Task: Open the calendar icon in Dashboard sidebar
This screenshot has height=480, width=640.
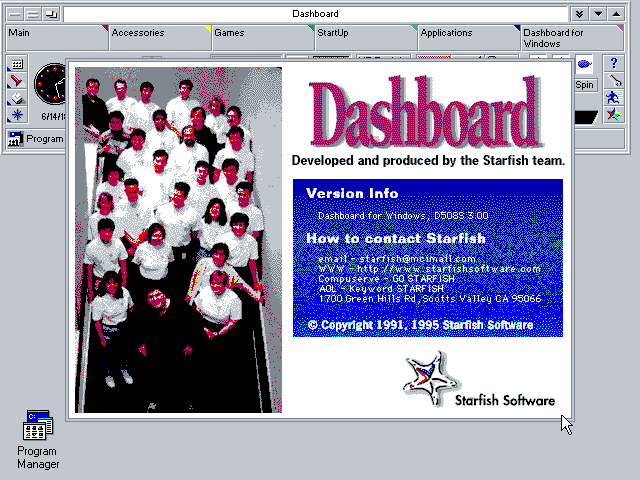Action: [17, 64]
